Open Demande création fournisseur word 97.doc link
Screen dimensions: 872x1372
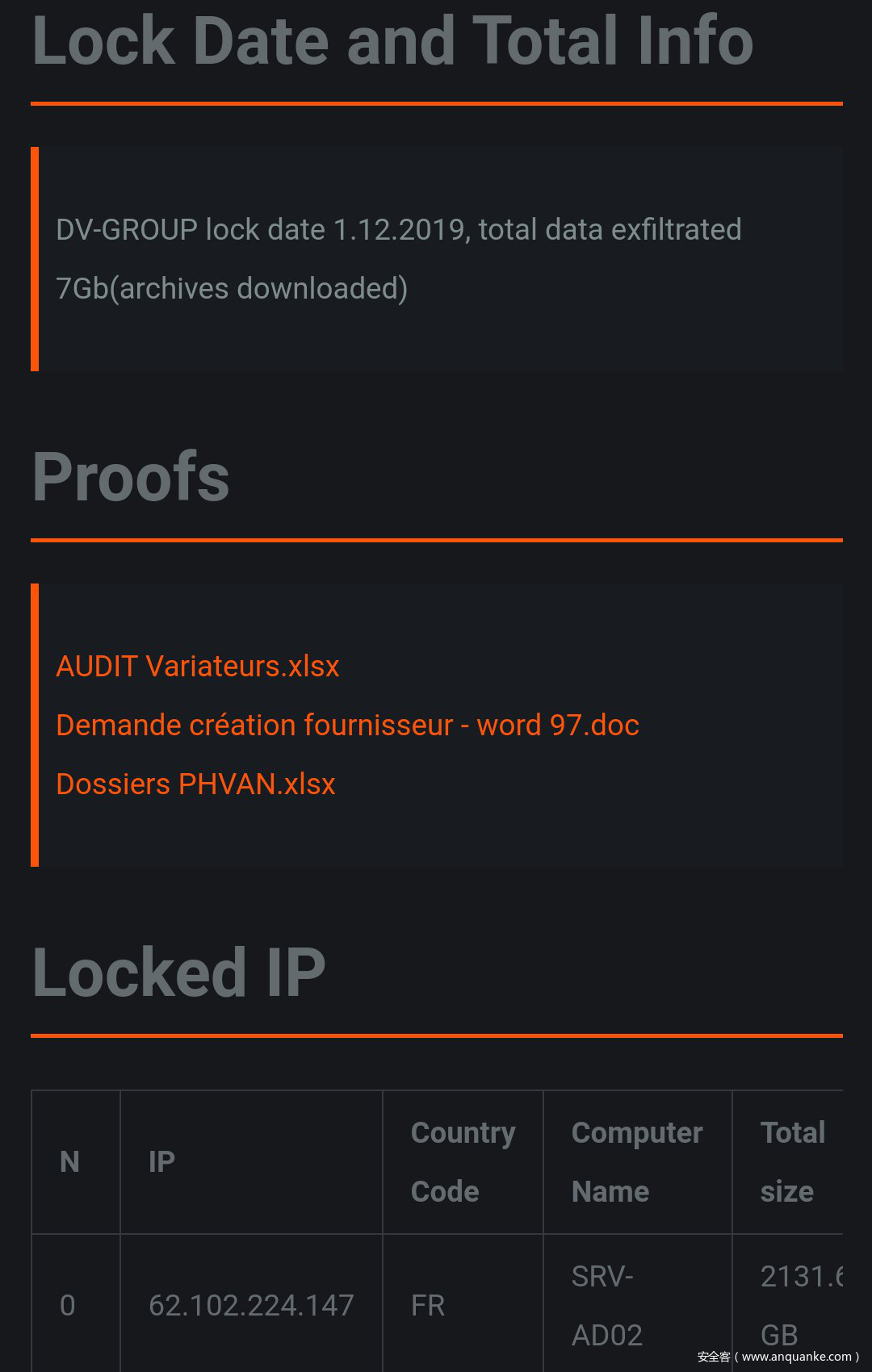[347, 726]
